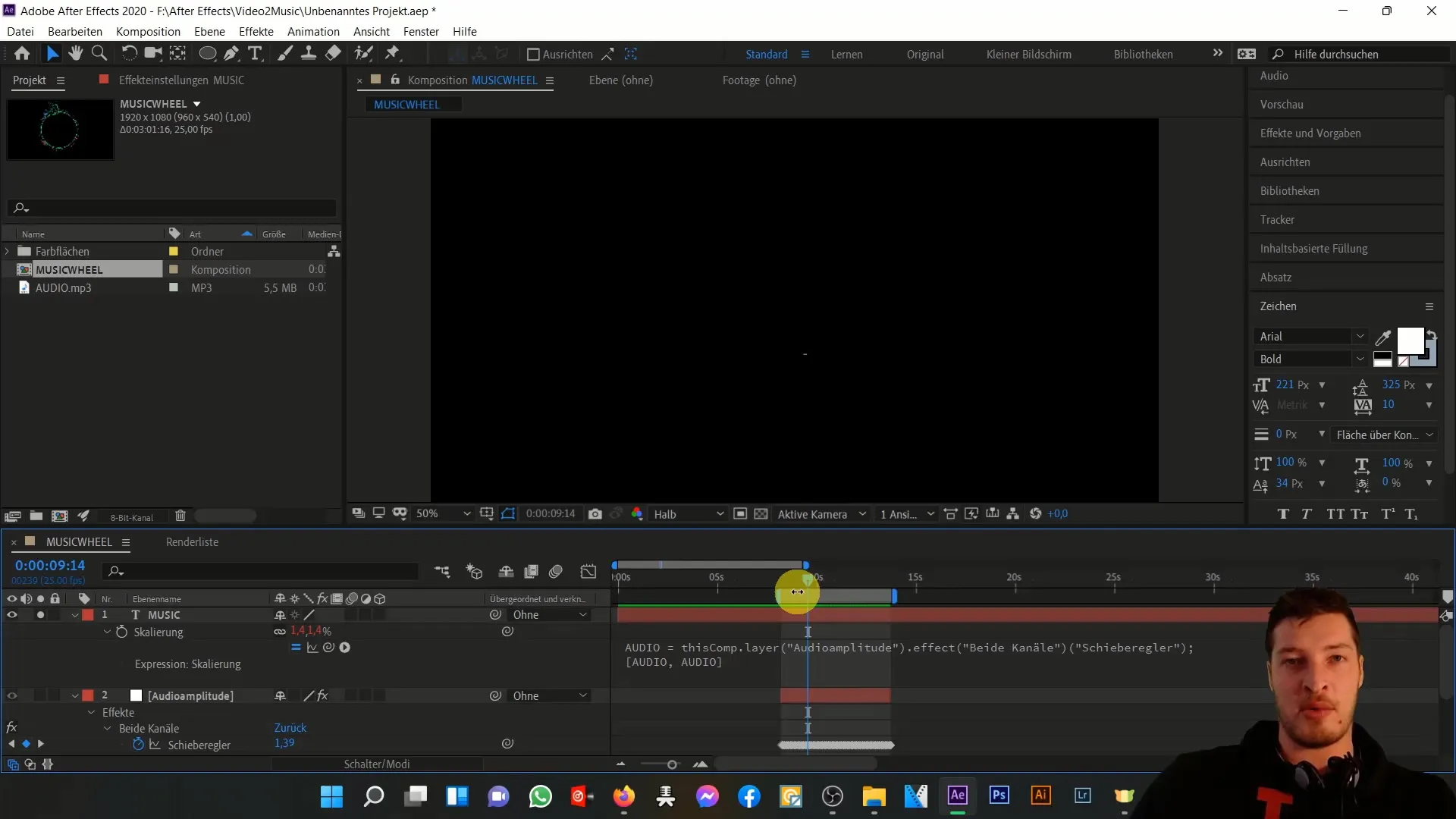The width and height of the screenshot is (1456, 819).
Task: Expand the Farbflächen folder
Action: 8,252
